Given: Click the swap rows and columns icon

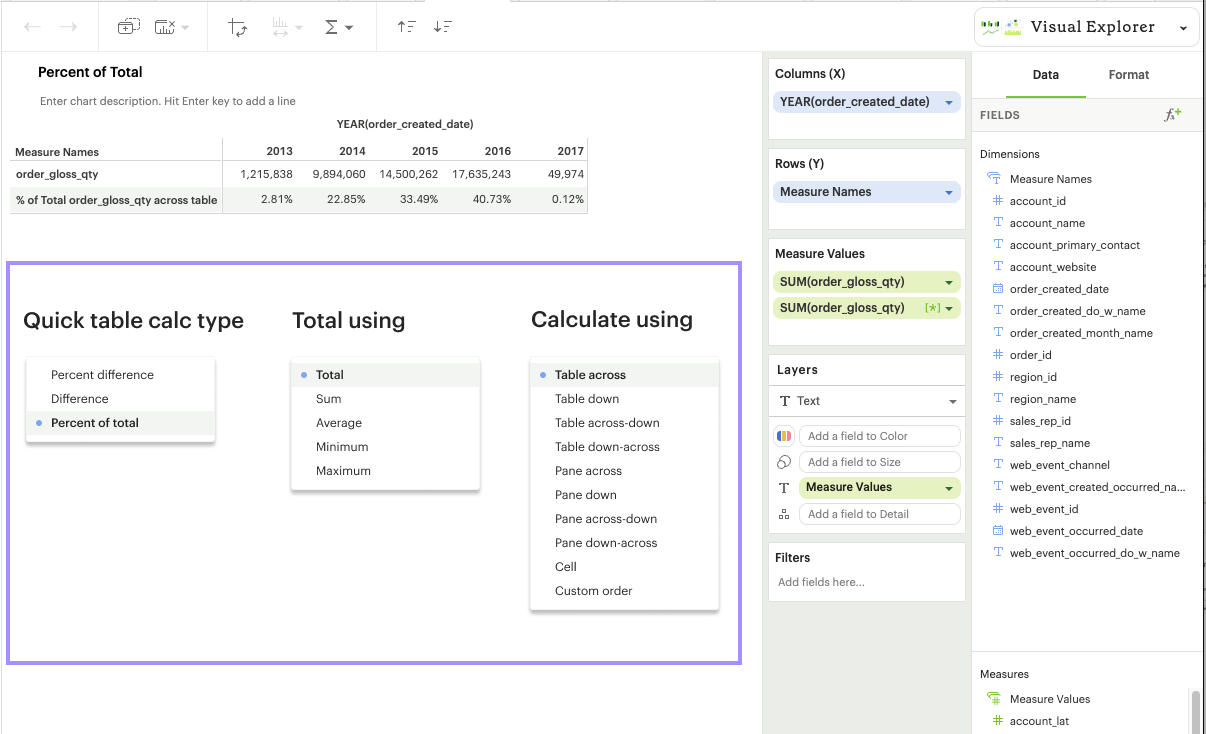Looking at the screenshot, I should click(238, 27).
